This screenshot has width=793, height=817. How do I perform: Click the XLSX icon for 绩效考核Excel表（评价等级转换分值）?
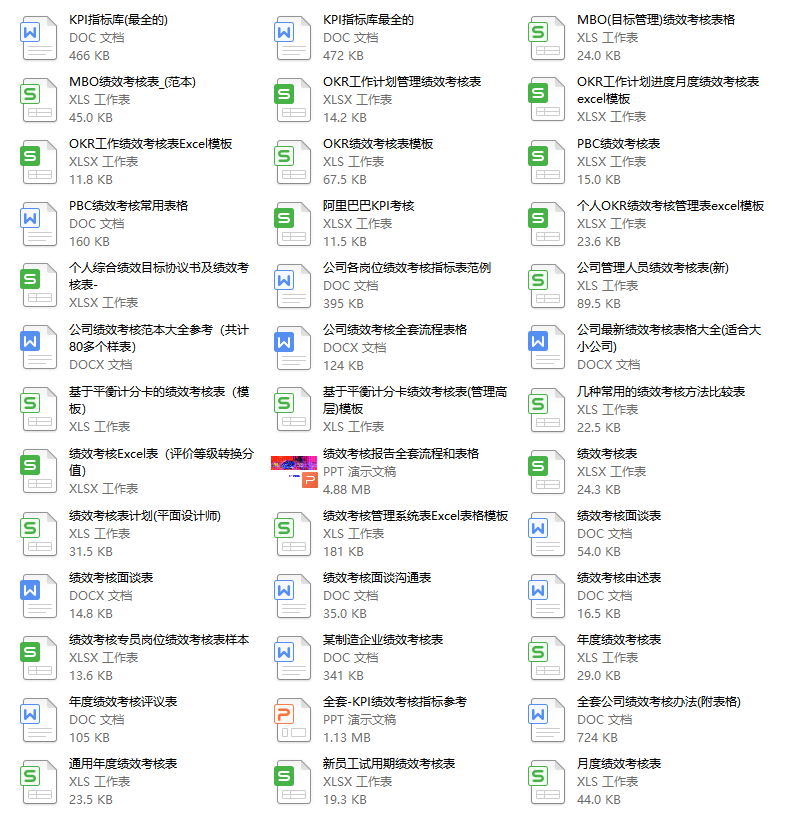(x=39, y=472)
